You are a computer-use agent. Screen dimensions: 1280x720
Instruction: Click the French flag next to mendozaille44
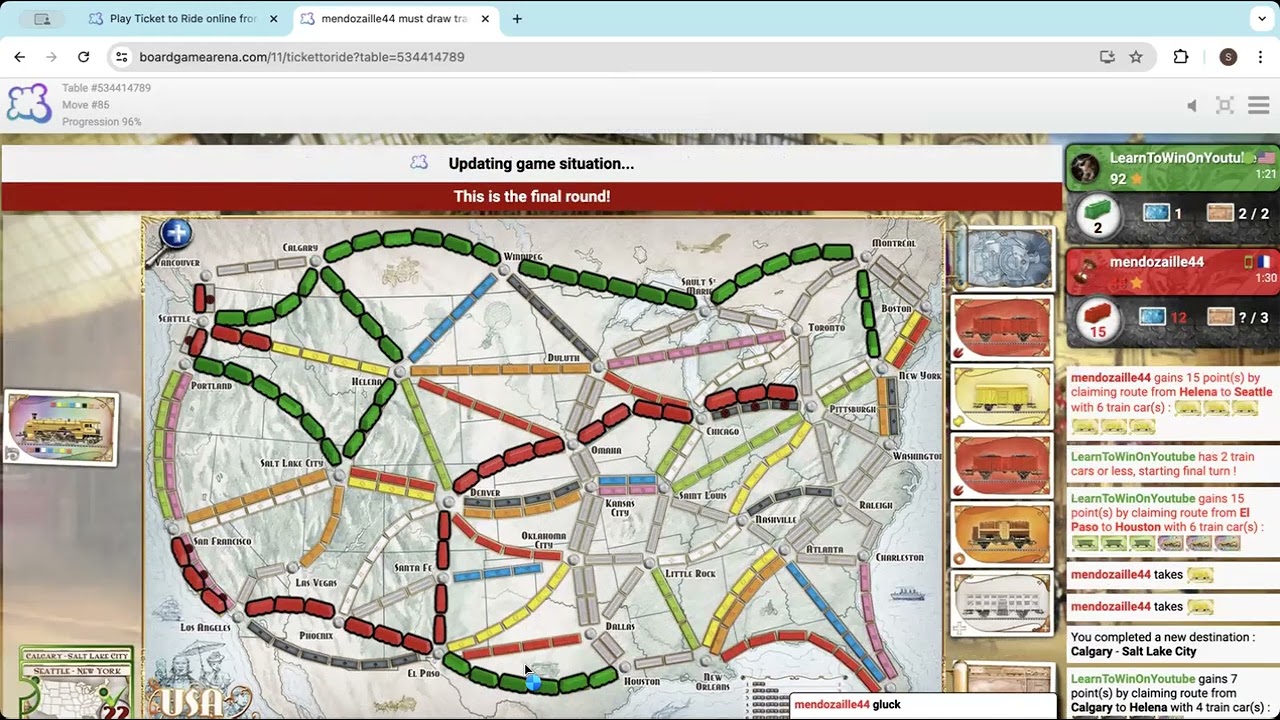1264,262
